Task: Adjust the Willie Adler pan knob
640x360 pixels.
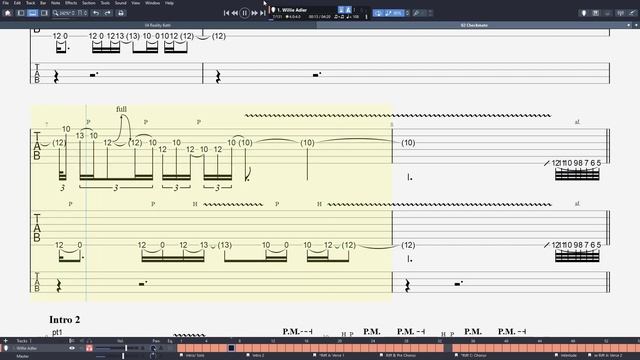Action: 153,348
